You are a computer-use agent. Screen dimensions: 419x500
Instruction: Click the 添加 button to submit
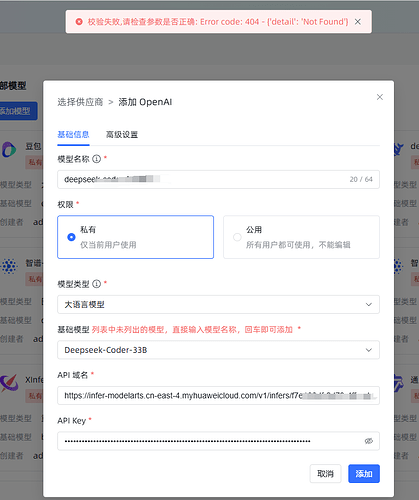(364, 474)
